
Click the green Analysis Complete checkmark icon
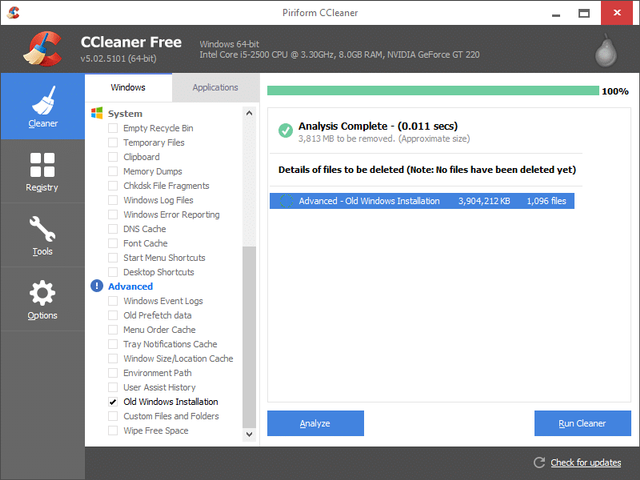pyautogui.click(x=284, y=130)
